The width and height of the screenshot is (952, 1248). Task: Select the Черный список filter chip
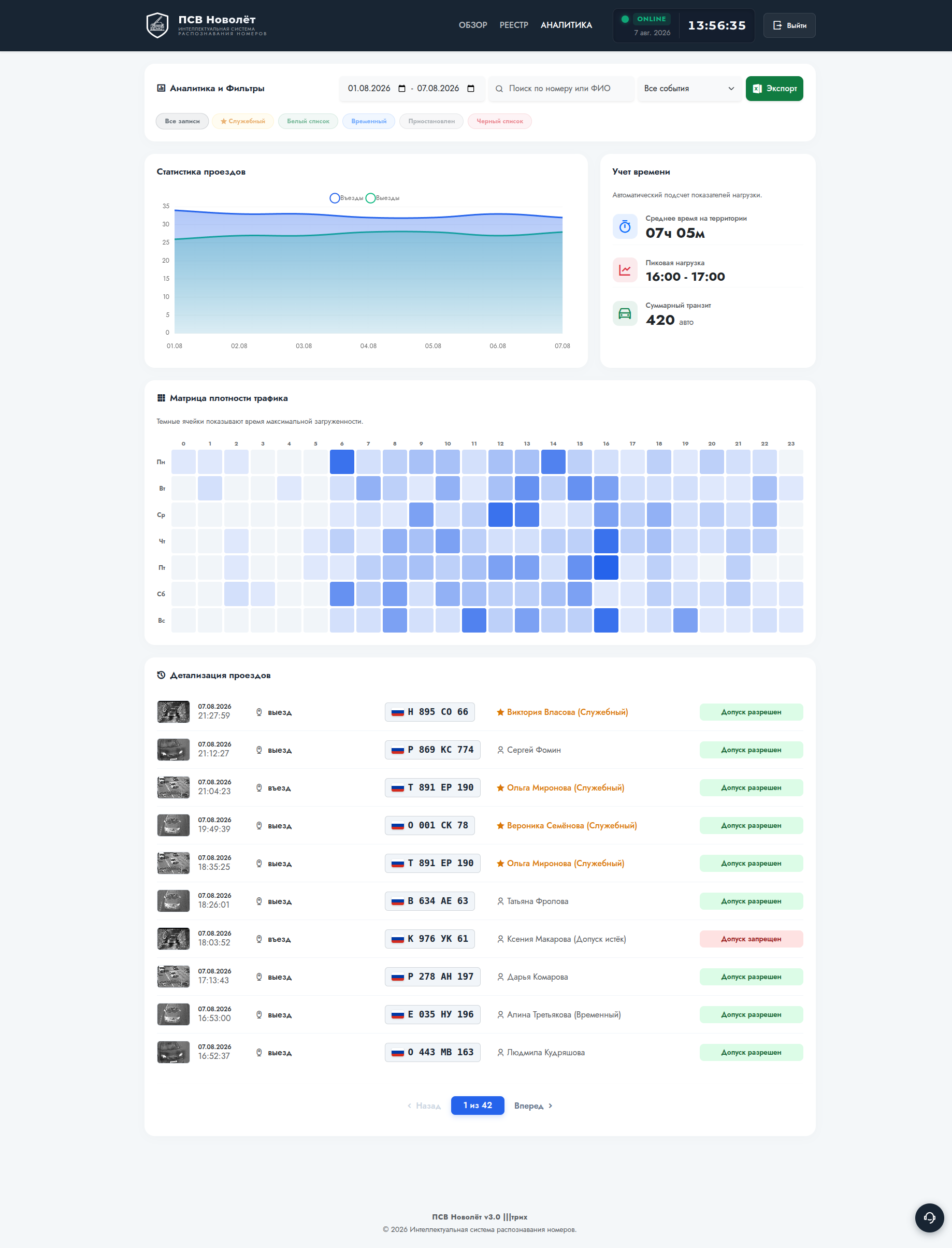click(x=499, y=121)
